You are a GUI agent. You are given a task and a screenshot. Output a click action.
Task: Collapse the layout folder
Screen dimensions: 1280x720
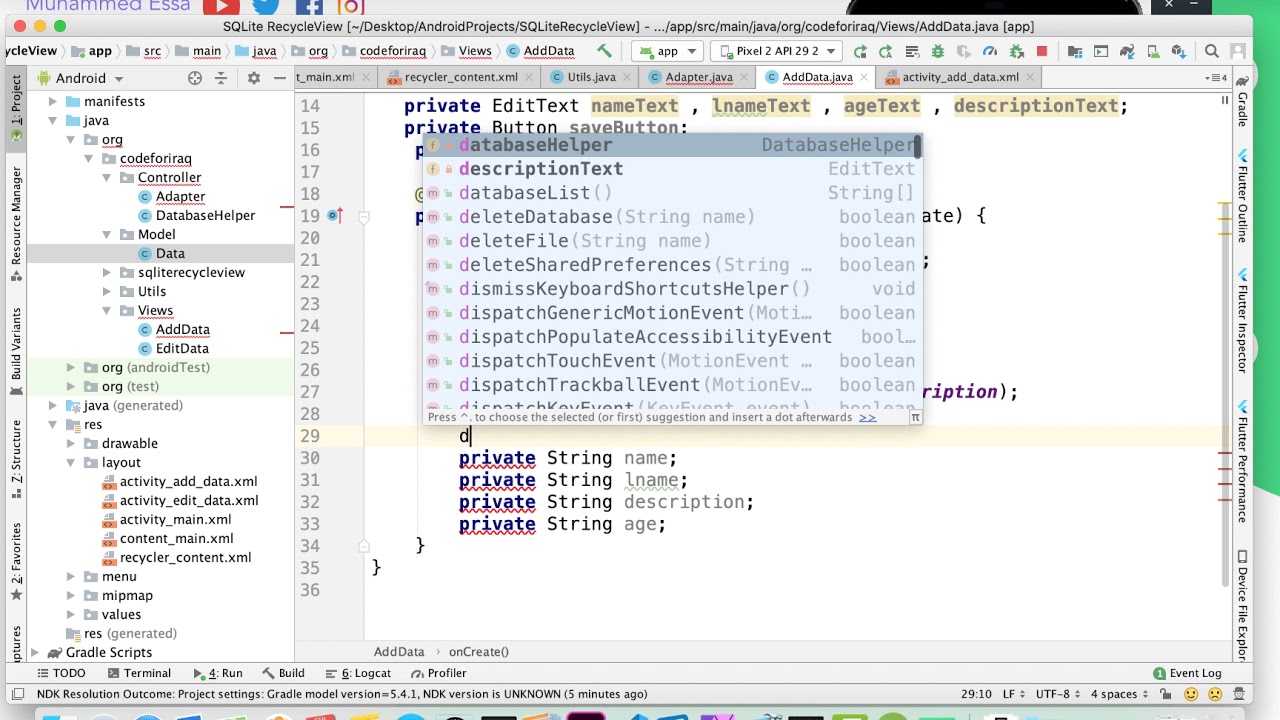tap(70, 462)
